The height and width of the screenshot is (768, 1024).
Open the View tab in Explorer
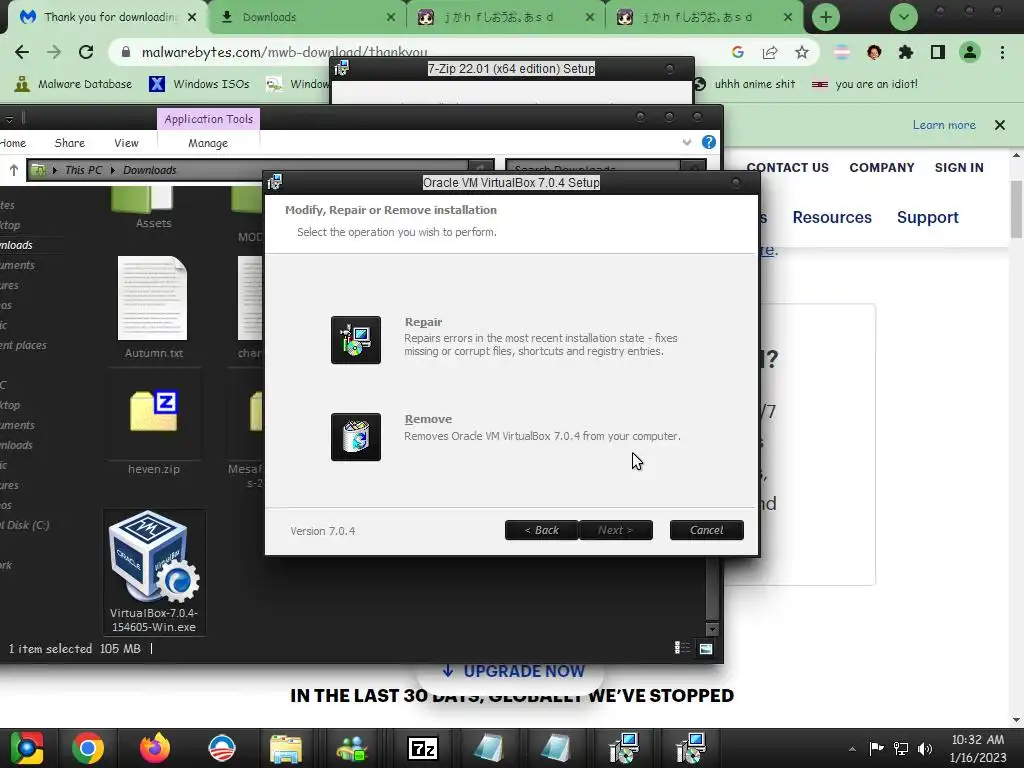126,143
